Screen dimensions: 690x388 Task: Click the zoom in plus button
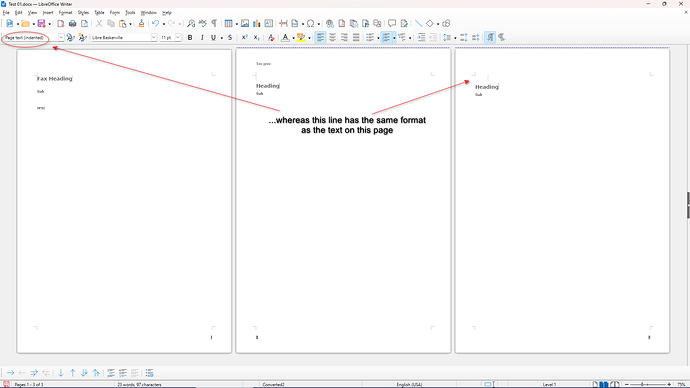(669, 384)
